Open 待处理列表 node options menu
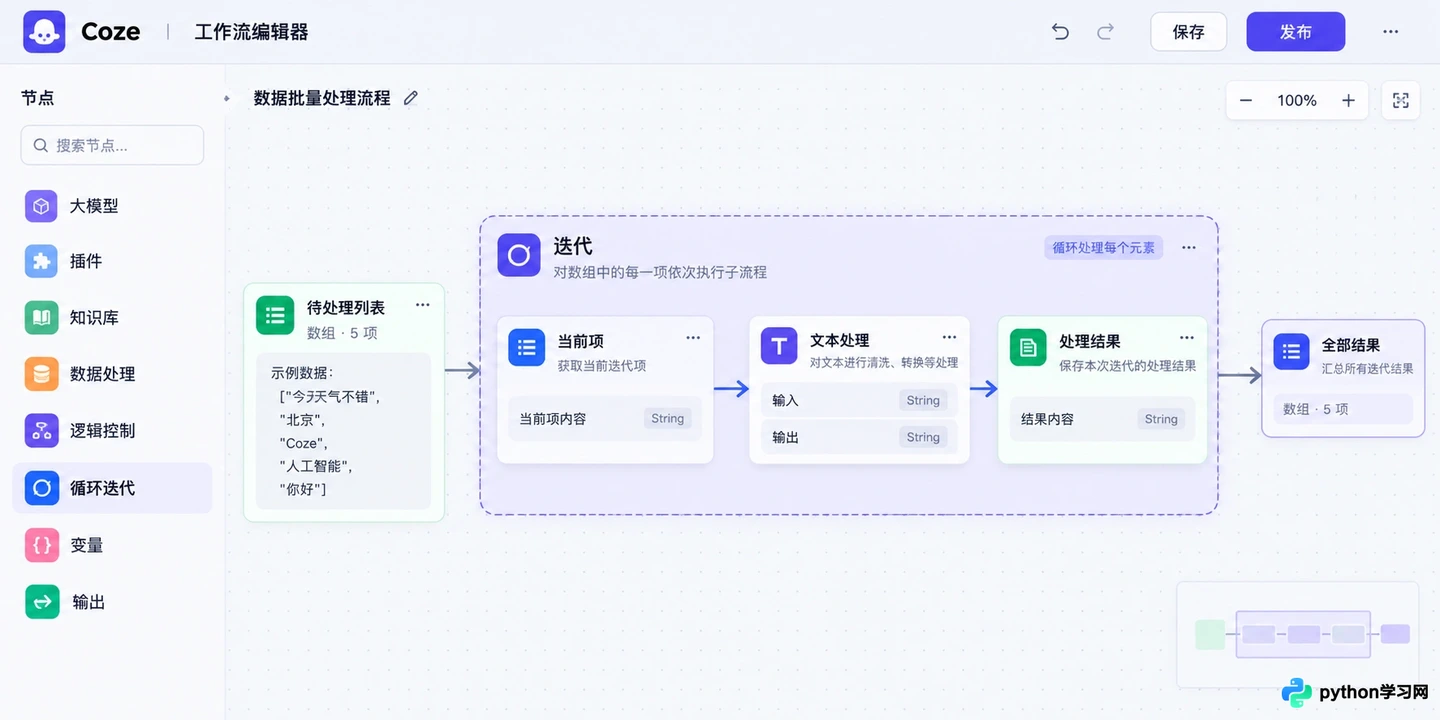Screen dimensions: 1440x720 [422, 305]
